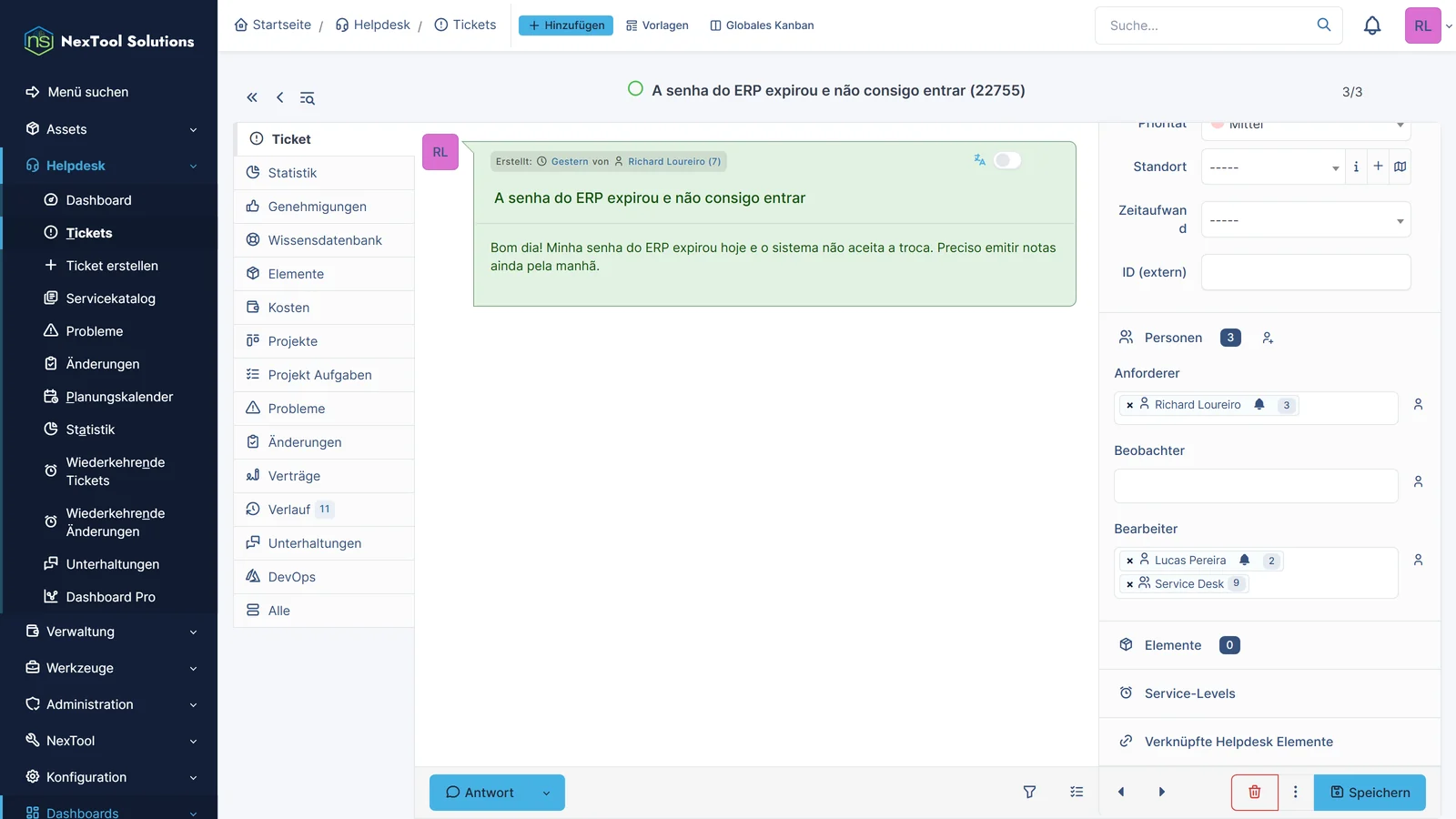1456x819 pixels.
Task: Open the Verlauf tab
Action: 324,510
